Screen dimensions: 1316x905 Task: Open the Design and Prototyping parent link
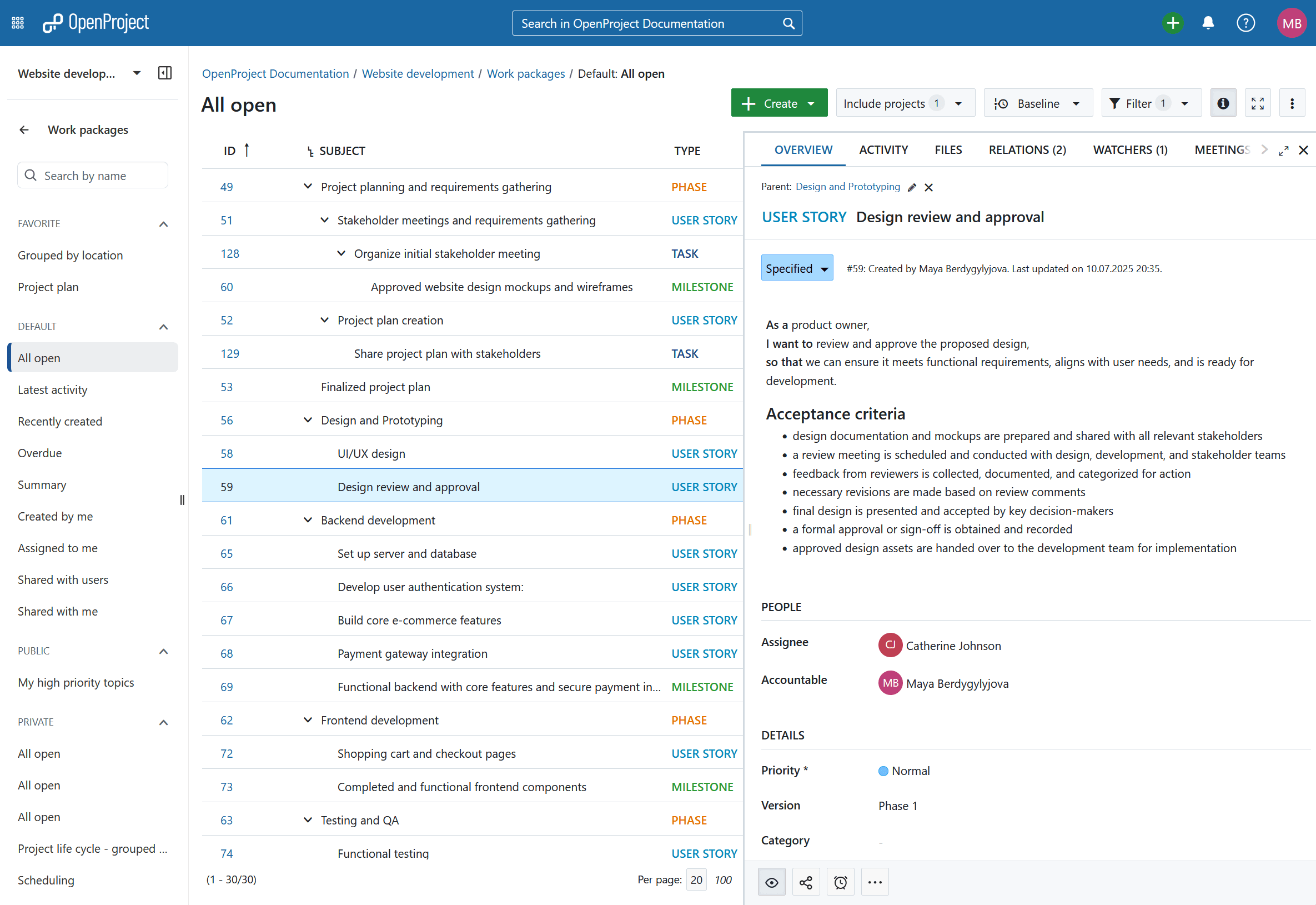(x=847, y=187)
